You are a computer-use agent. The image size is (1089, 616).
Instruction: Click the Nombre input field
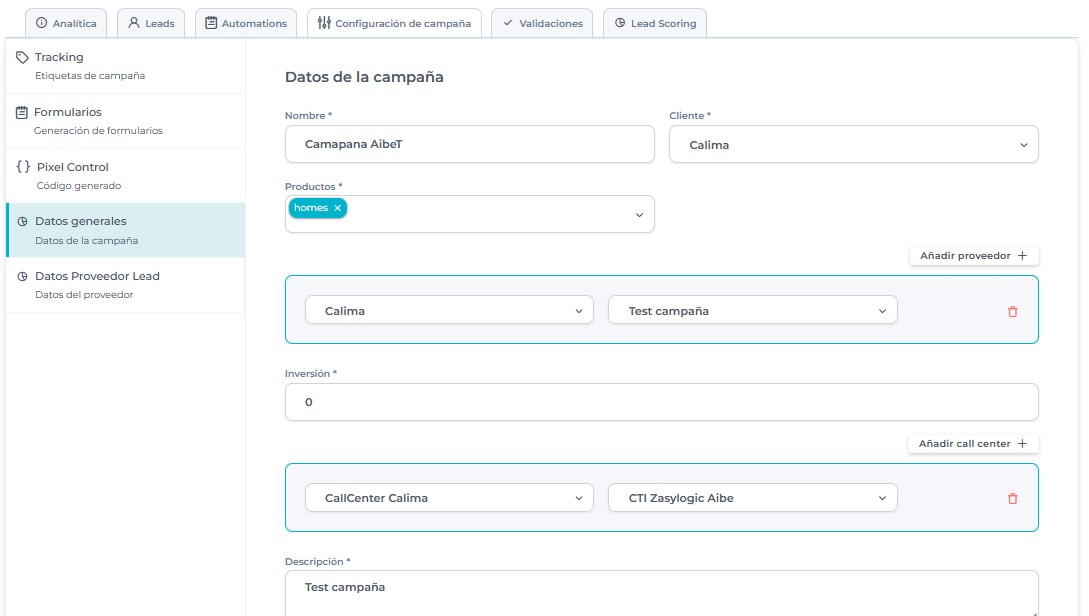click(x=468, y=144)
